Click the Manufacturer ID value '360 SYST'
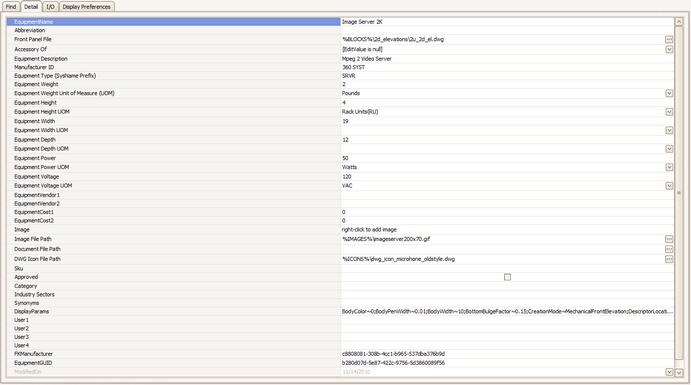This screenshot has width=691, height=385. 353,67
